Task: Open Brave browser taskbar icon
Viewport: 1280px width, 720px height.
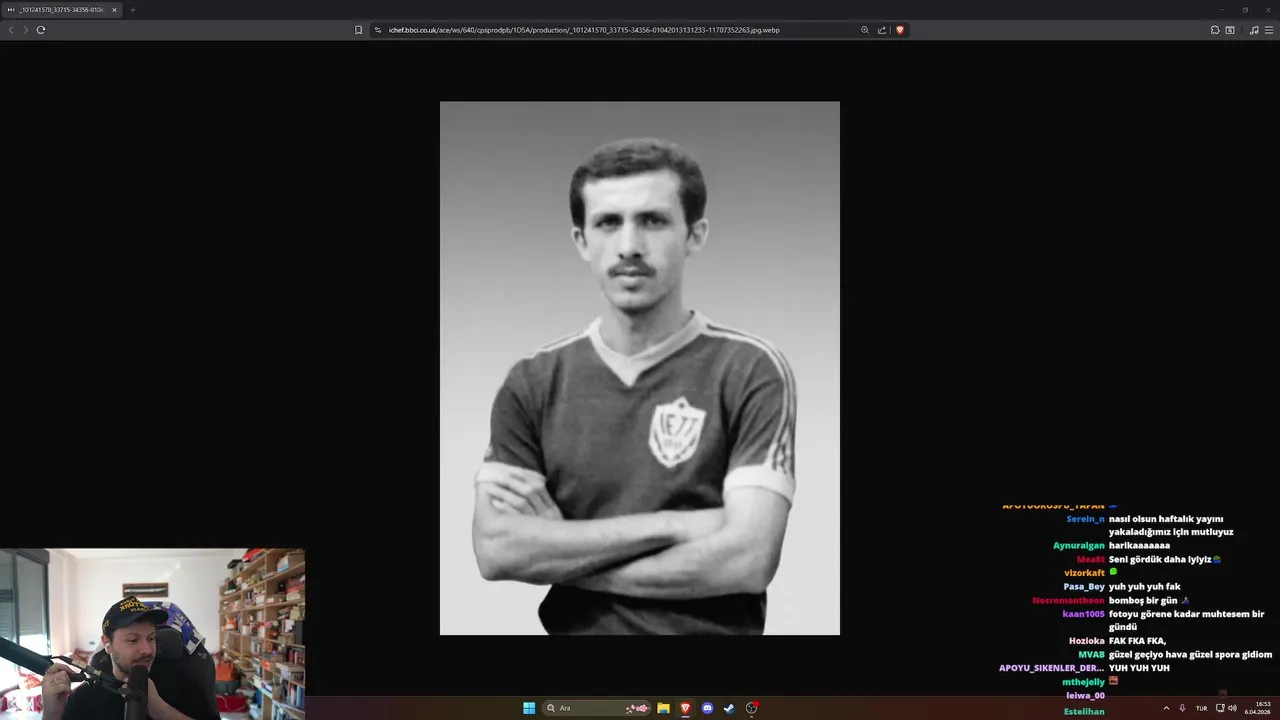Action: (685, 708)
